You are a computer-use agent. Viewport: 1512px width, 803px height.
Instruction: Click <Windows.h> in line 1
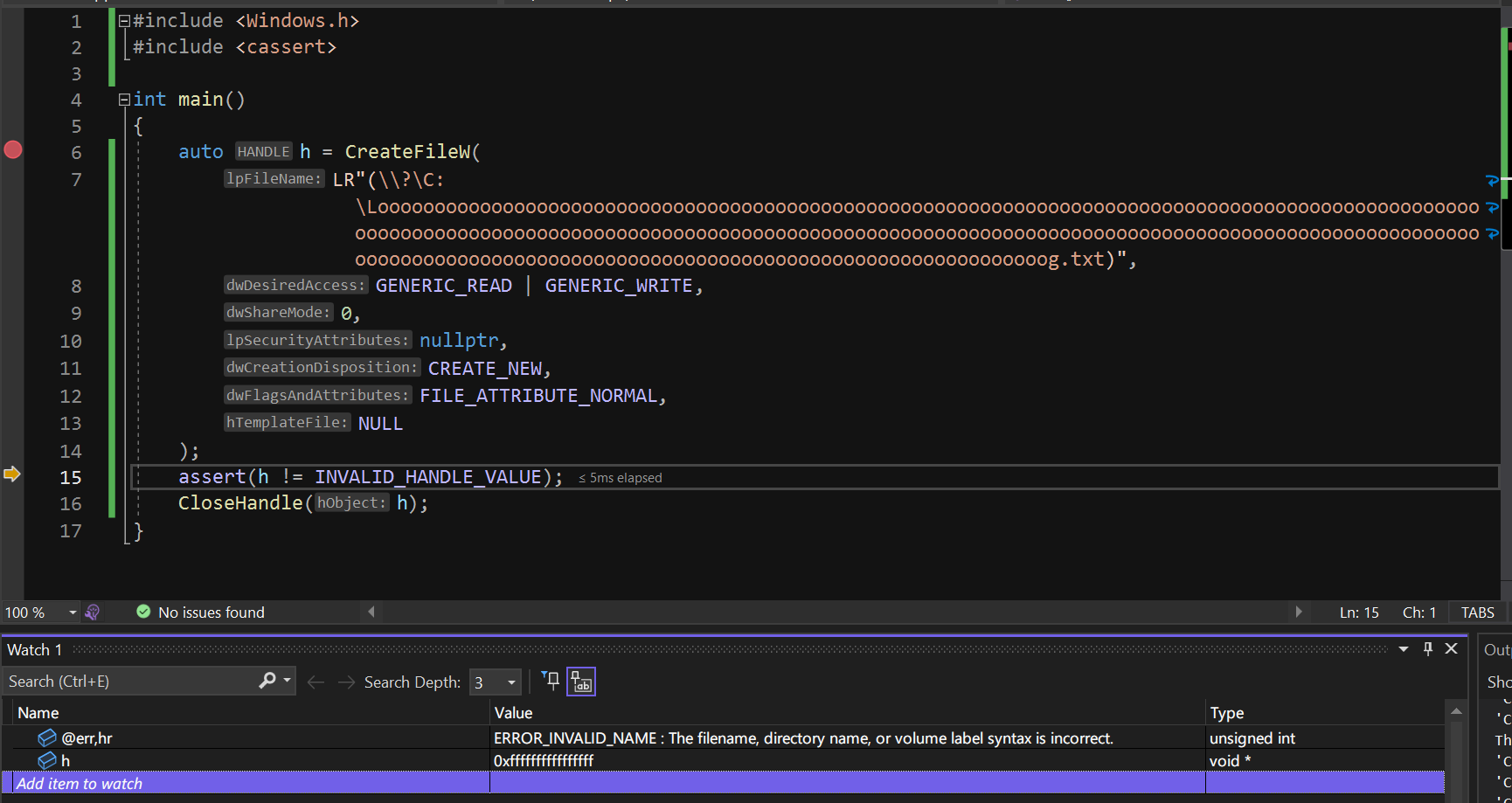[297, 21]
